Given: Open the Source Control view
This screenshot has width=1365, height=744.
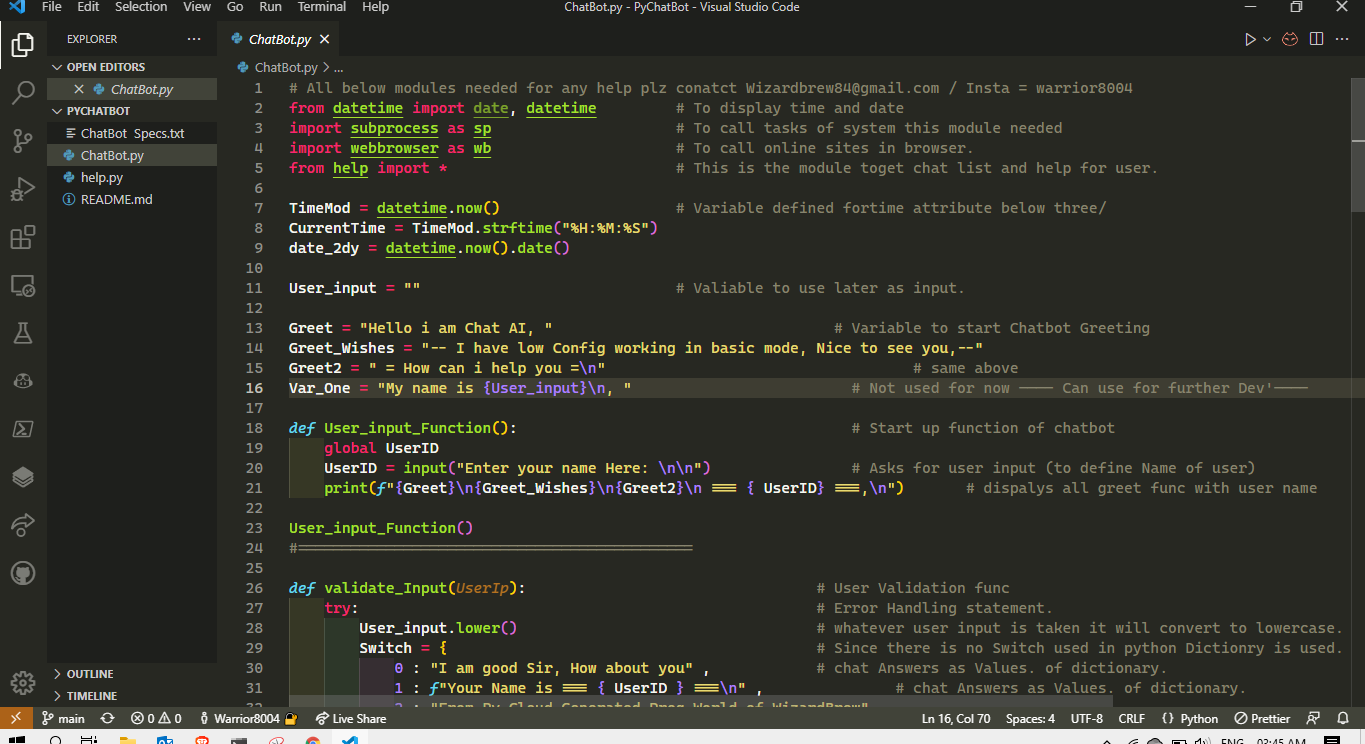Looking at the screenshot, I should pyautogui.click(x=22, y=141).
